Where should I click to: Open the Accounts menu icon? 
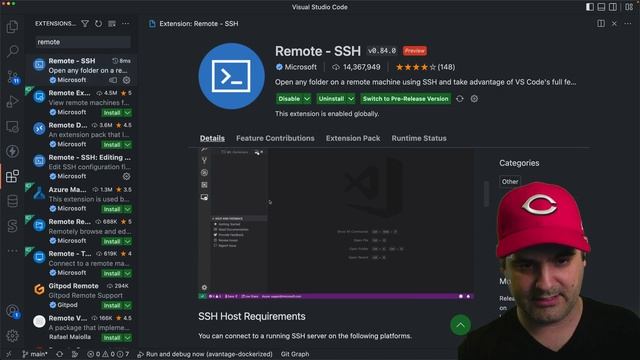pyautogui.click(x=13, y=311)
